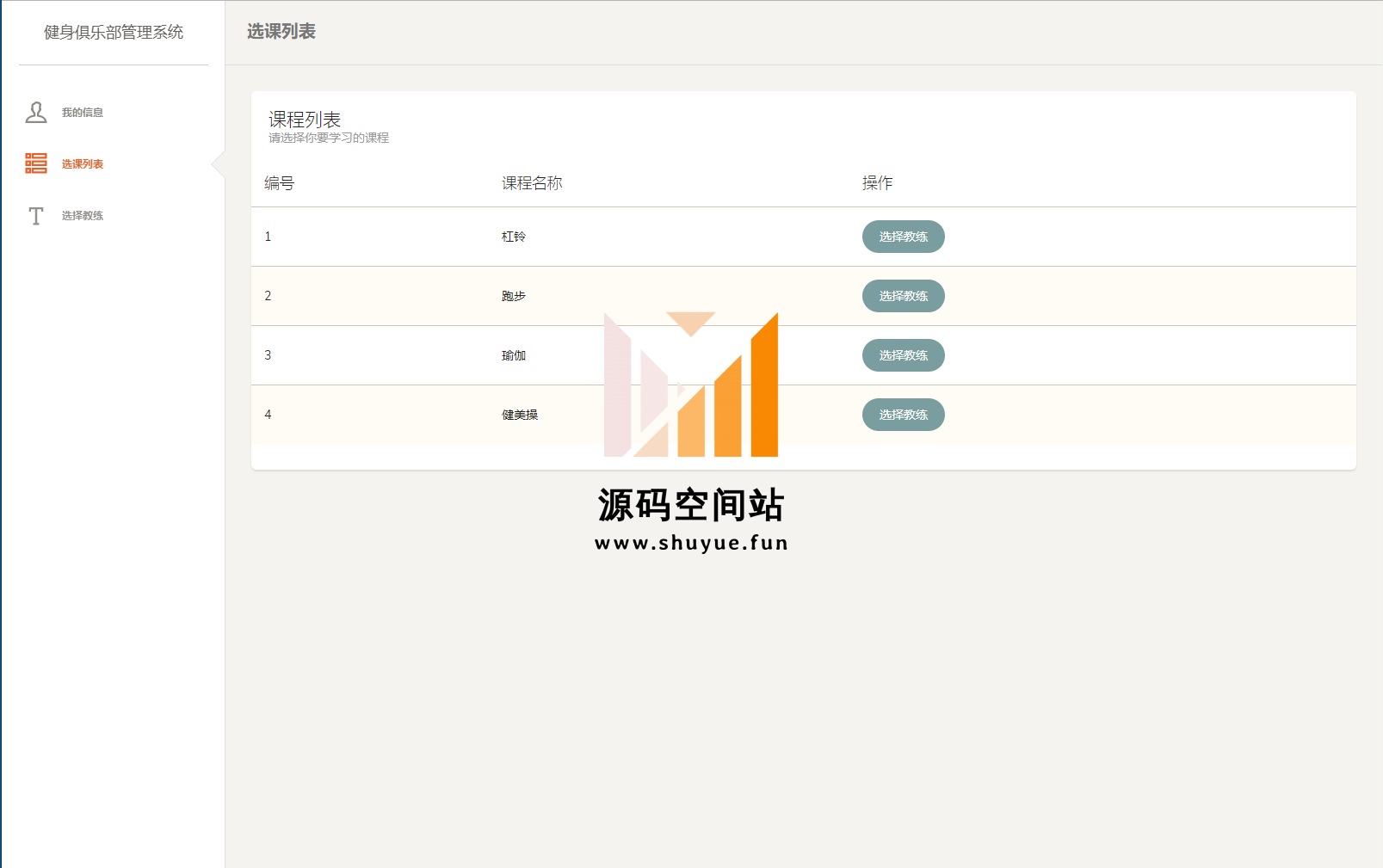Click 选择教练 button for 杠铃 course
Image resolution: width=1383 pixels, height=868 pixels.
tap(903, 237)
